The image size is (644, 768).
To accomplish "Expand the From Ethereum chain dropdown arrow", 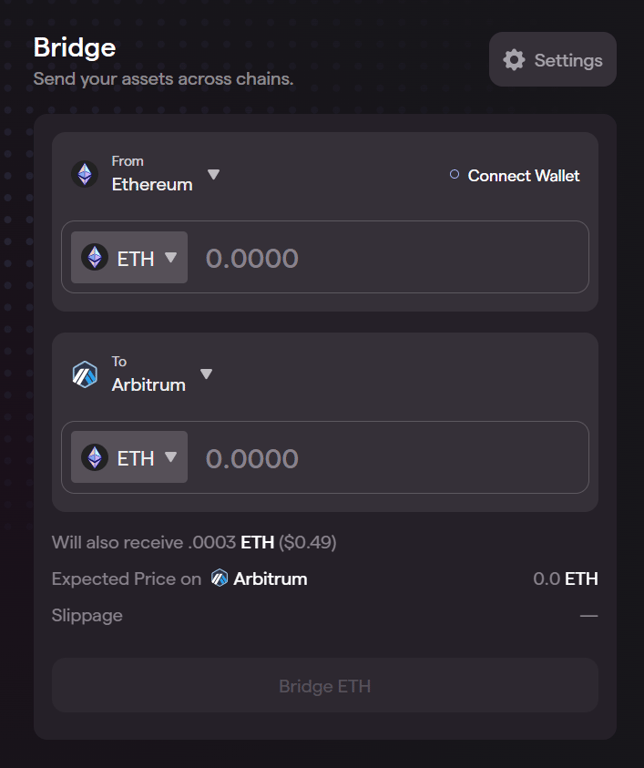I will tap(213, 175).
